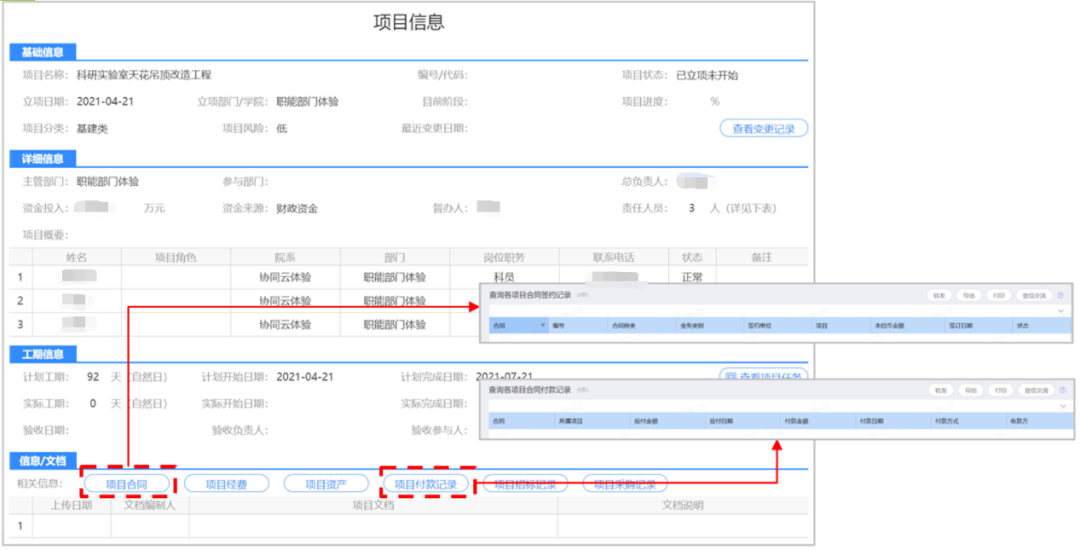Open the 项目经费 related info
This screenshot has width=1080, height=550.
coord(226,484)
